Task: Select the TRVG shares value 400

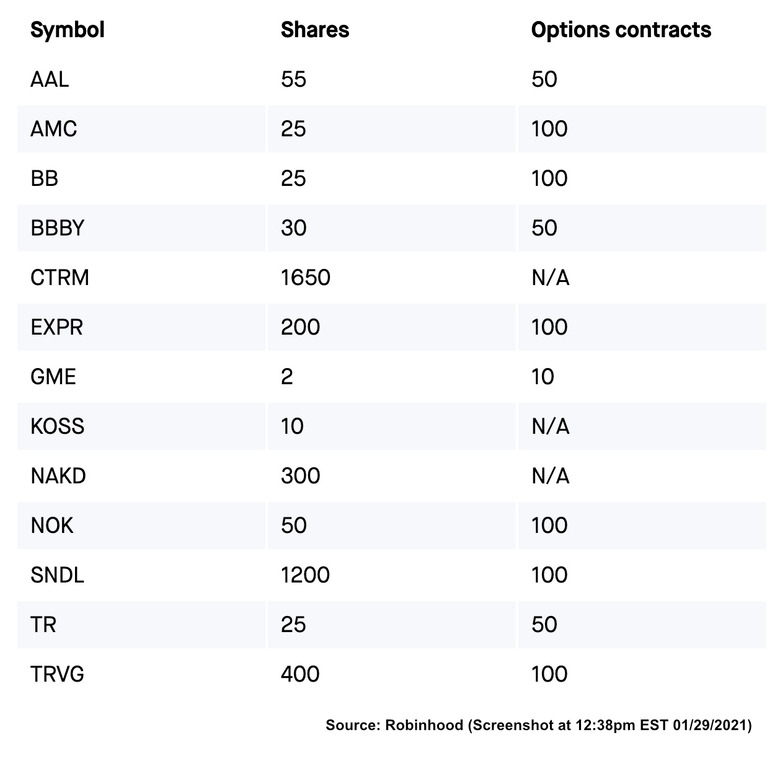Action: tap(300, 674)
